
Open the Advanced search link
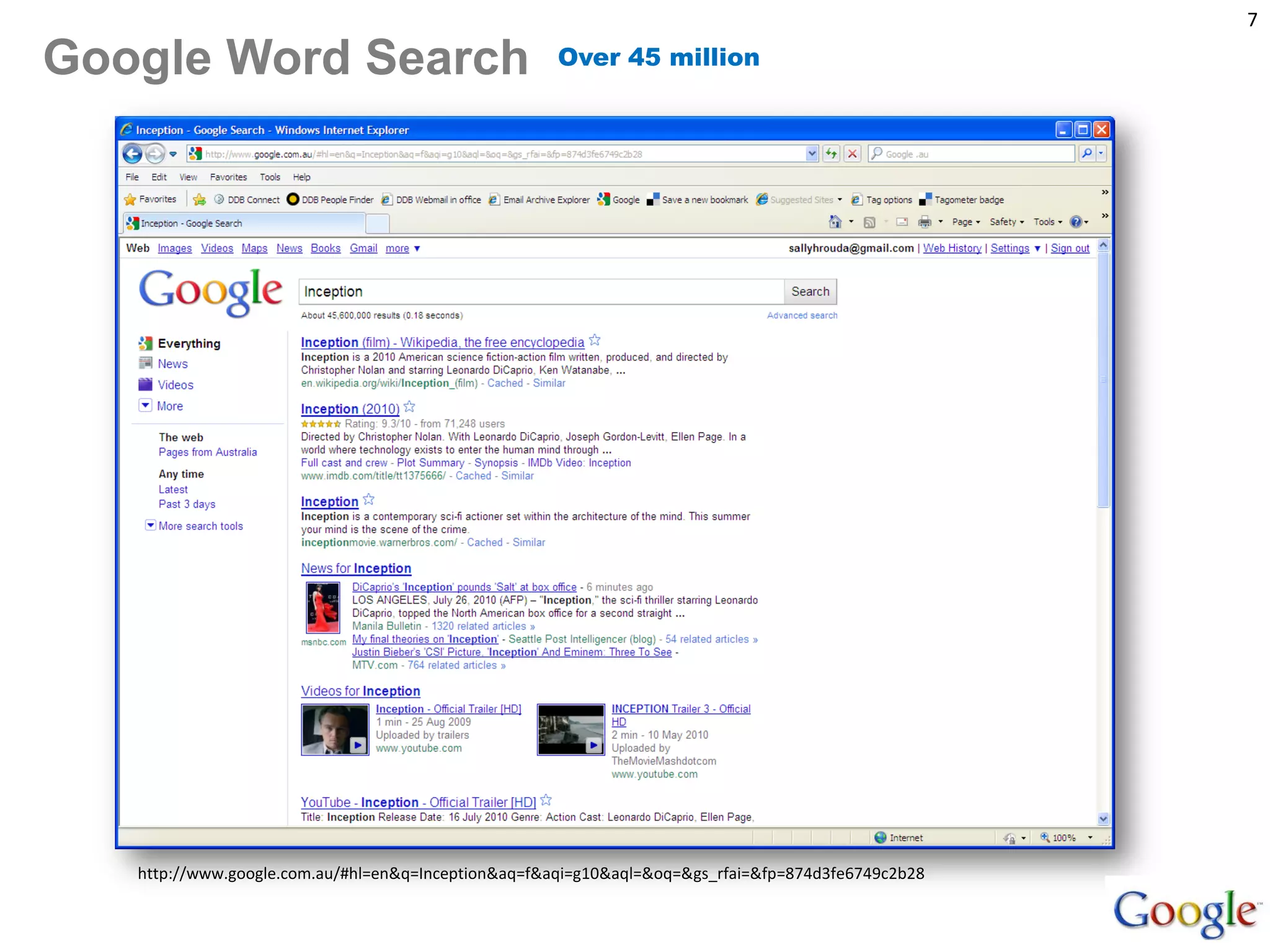pos(802,315)
